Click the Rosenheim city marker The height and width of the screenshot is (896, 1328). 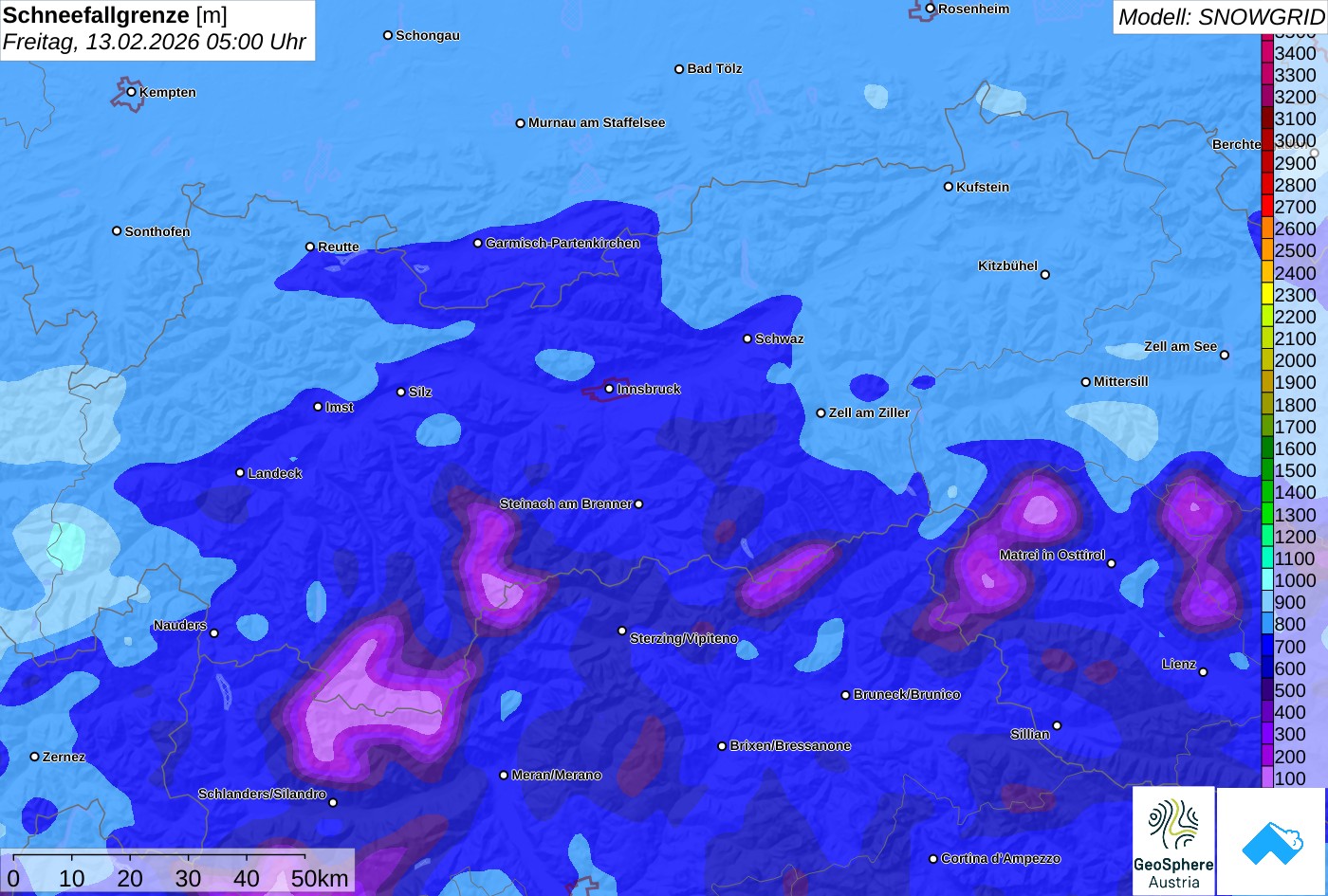click(931, 9)
